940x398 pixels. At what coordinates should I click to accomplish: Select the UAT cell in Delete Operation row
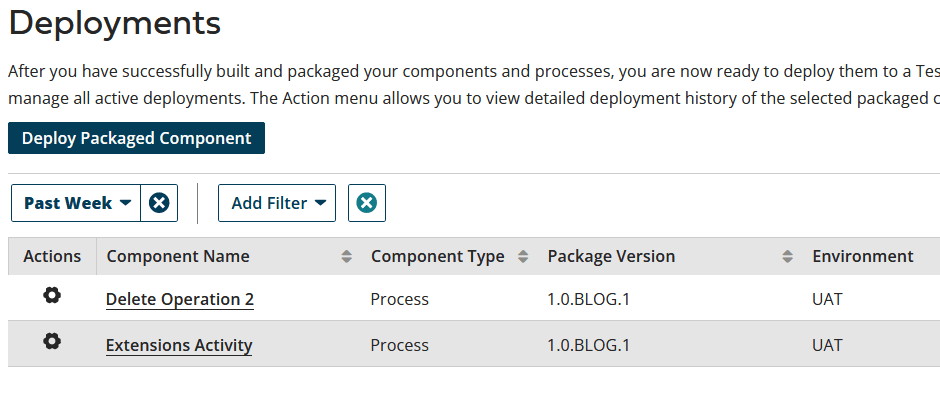(x=827, y=299)
